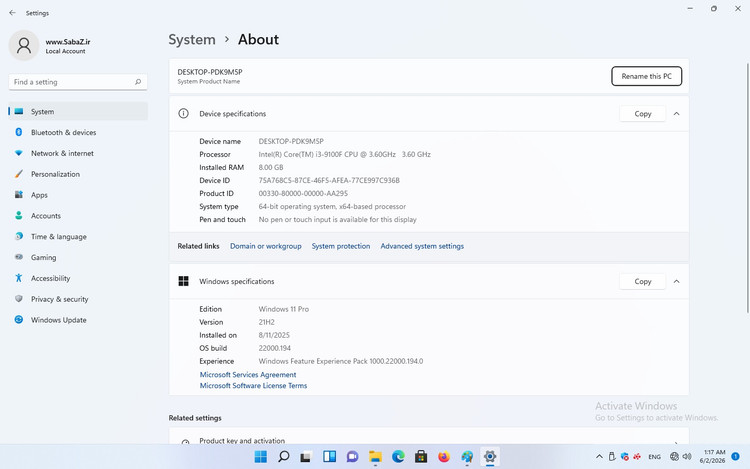
Task: Go to Network & internet
Action: tap(78, 153)
